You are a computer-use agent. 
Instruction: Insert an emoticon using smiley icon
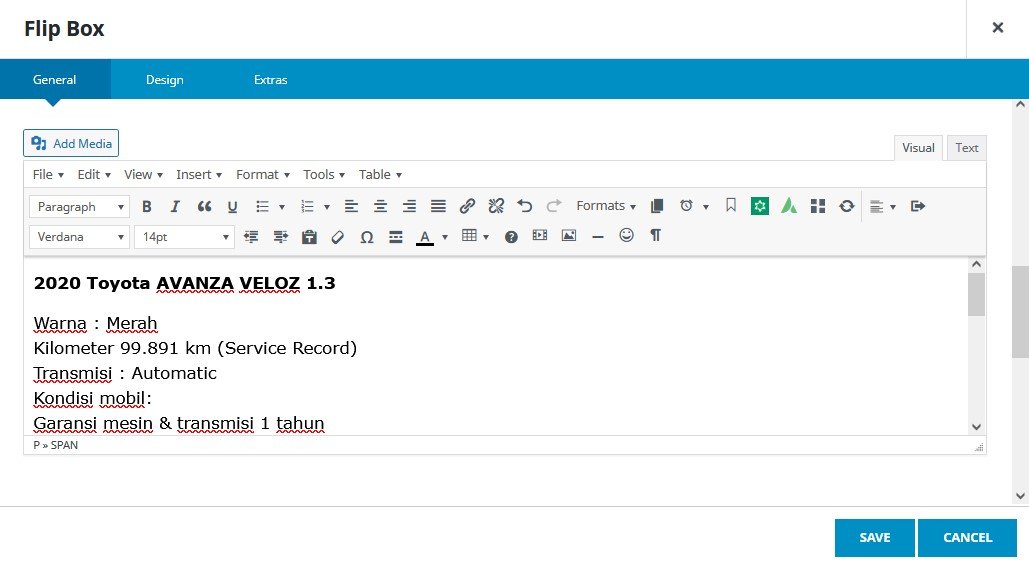click(626, 236)
